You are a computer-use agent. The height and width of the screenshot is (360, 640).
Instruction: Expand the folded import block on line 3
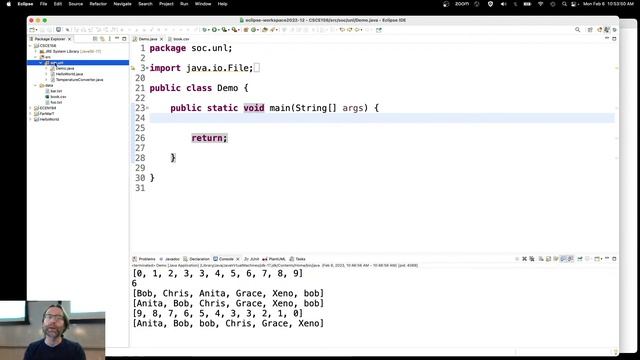pyautogui.click(x=147, y=68)
